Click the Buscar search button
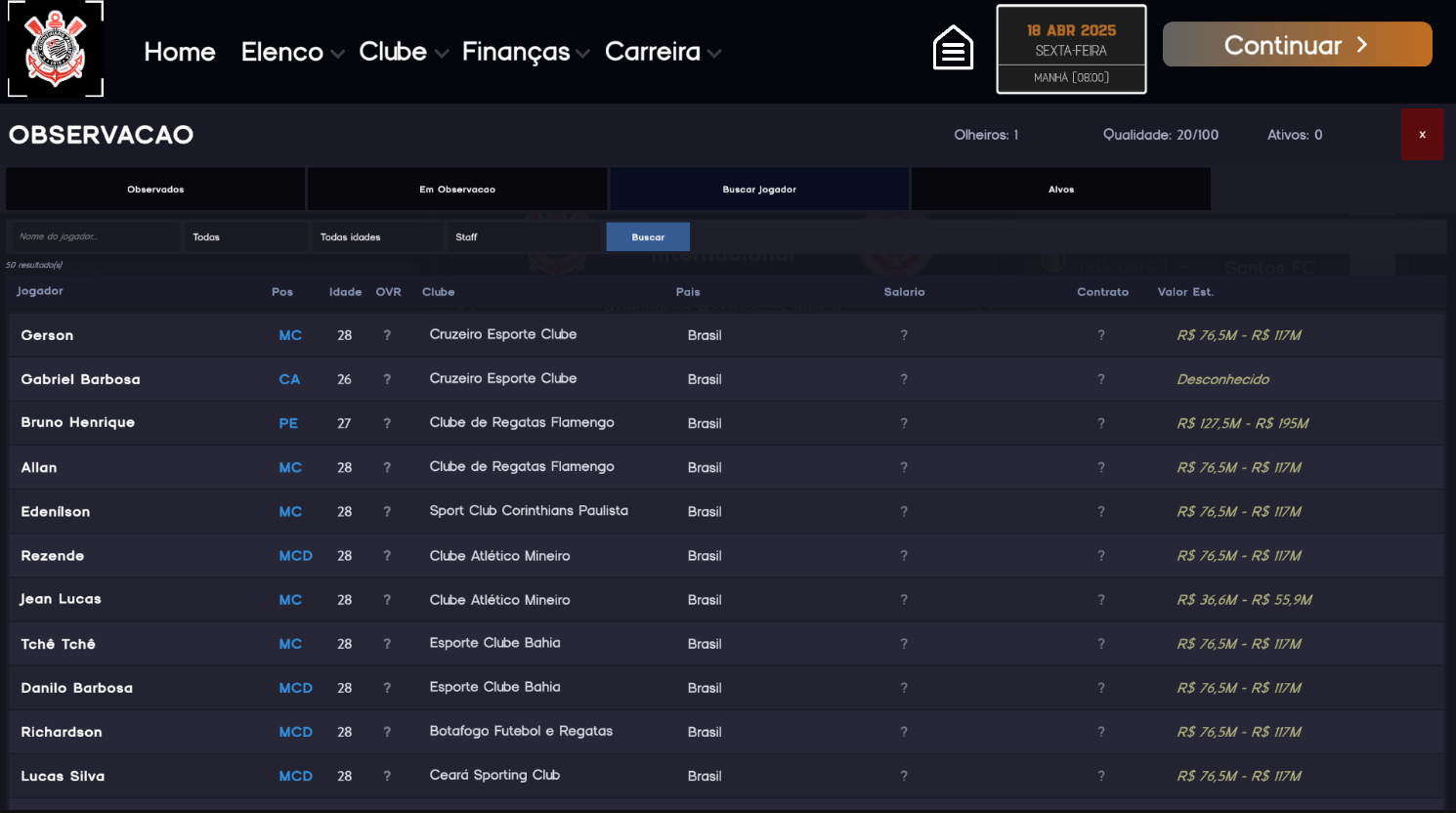Viewport: 1456px width, 813px height. [x=648, y=237]
